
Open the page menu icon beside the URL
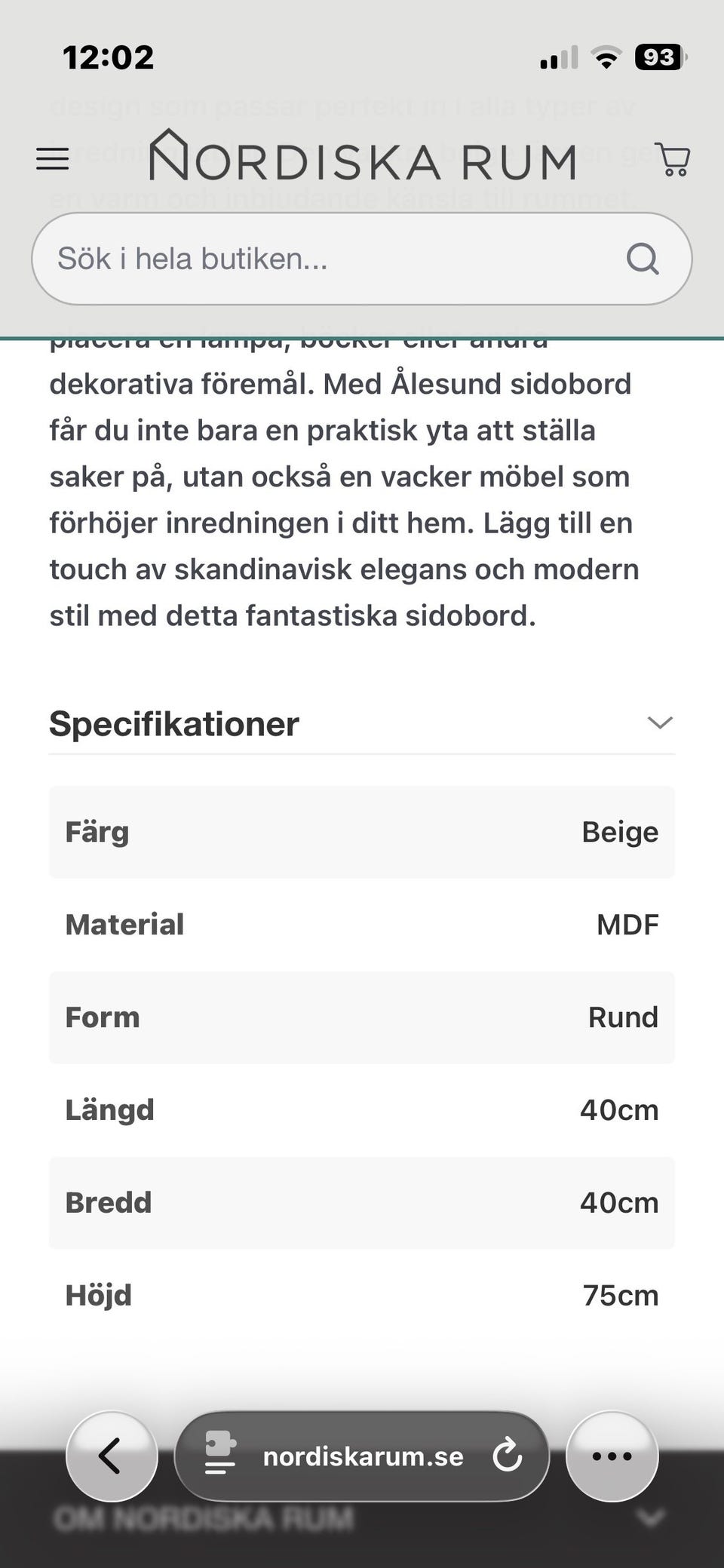[220, 1454]
